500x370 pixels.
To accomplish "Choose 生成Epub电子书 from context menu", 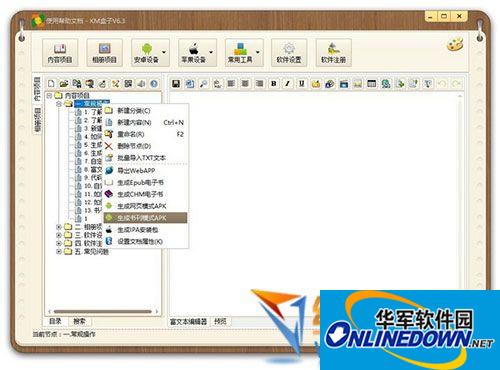I will (146, 182).
